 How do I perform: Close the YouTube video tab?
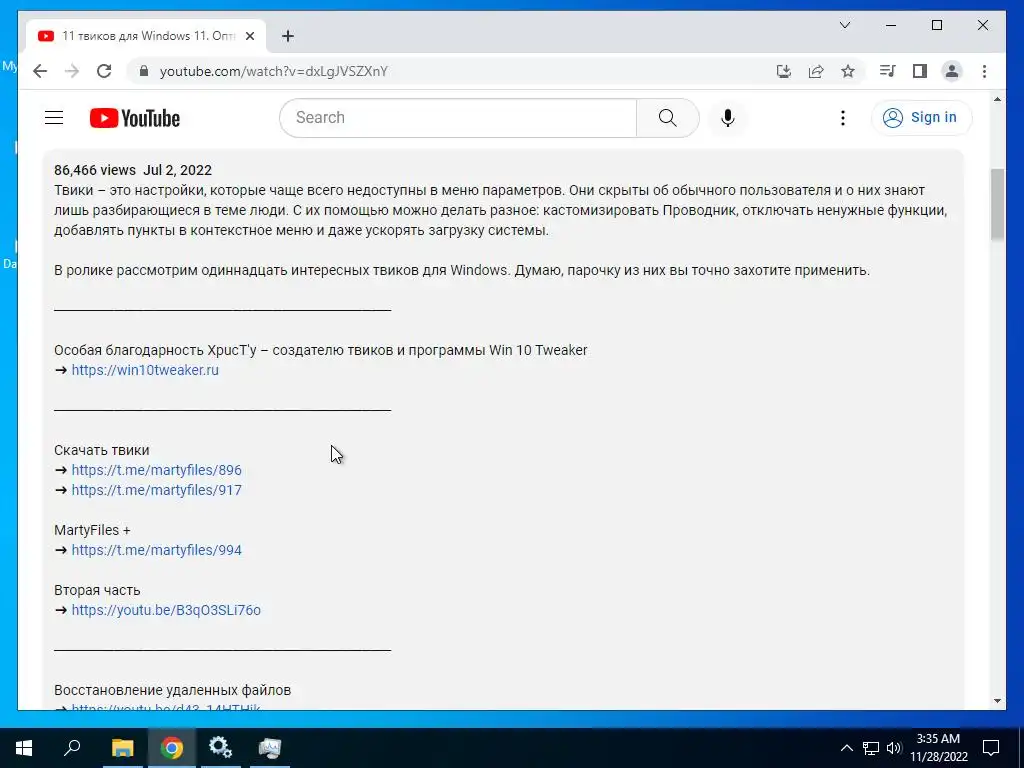click(249, 37)
